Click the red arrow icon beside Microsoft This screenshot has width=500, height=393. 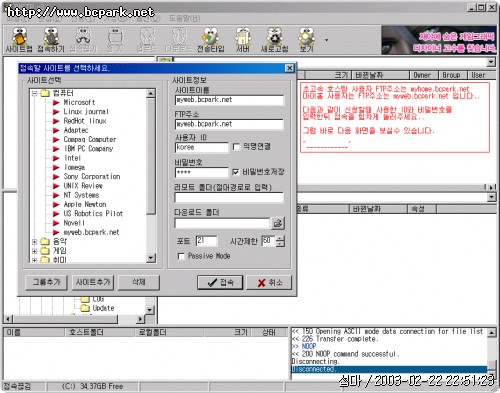56,102
